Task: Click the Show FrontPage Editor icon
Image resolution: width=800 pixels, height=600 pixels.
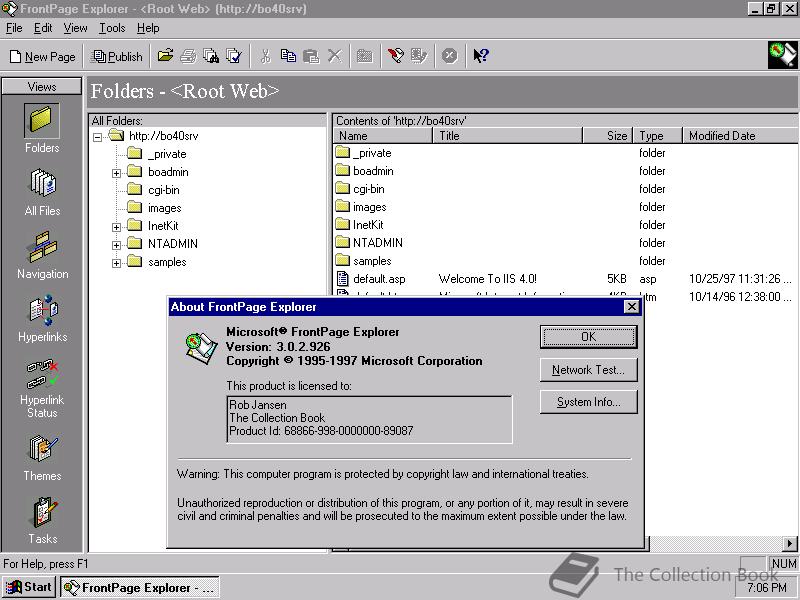Action: [395, 56]
